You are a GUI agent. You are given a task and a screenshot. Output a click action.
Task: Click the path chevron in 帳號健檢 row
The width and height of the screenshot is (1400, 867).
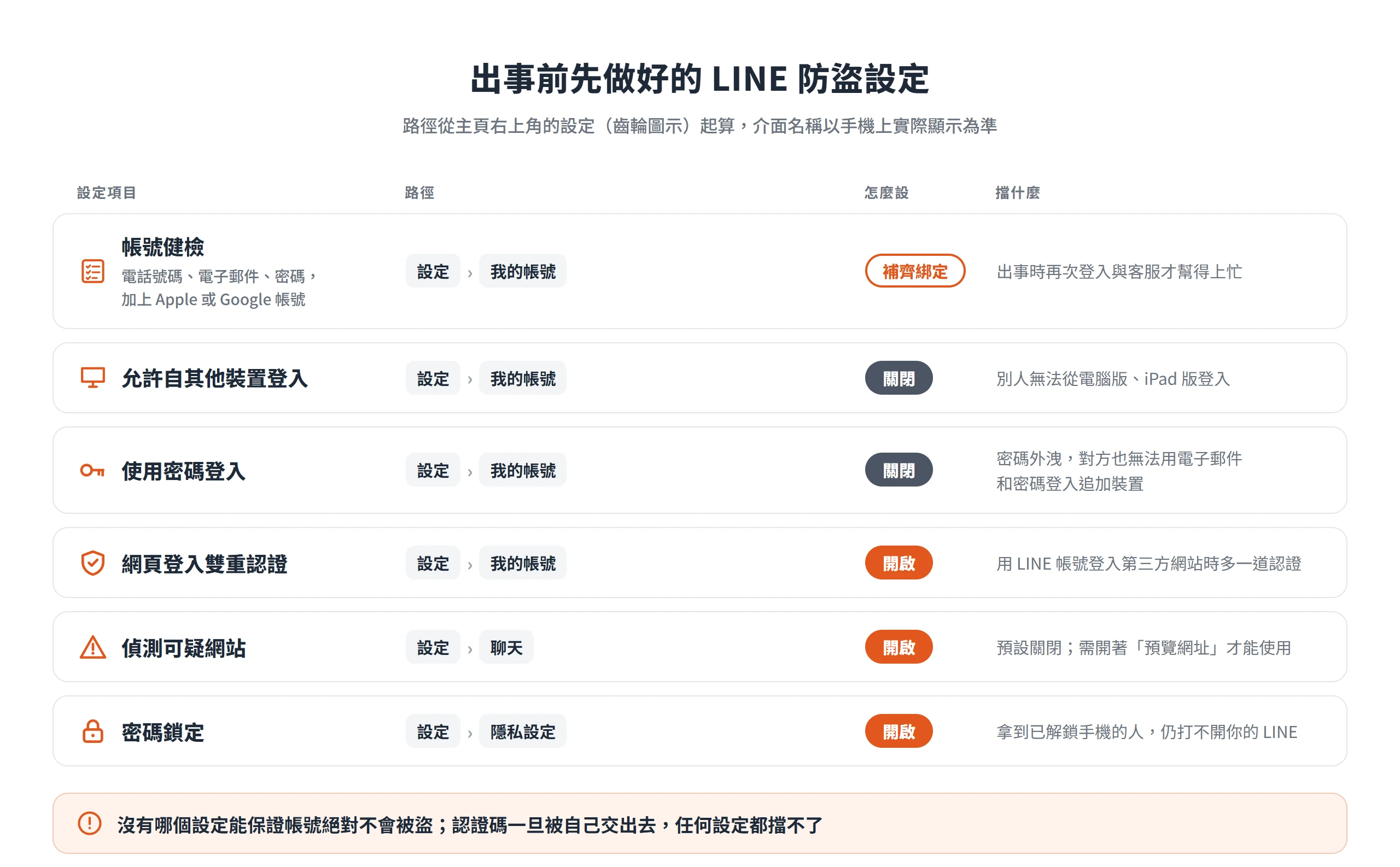pos(470,273)
